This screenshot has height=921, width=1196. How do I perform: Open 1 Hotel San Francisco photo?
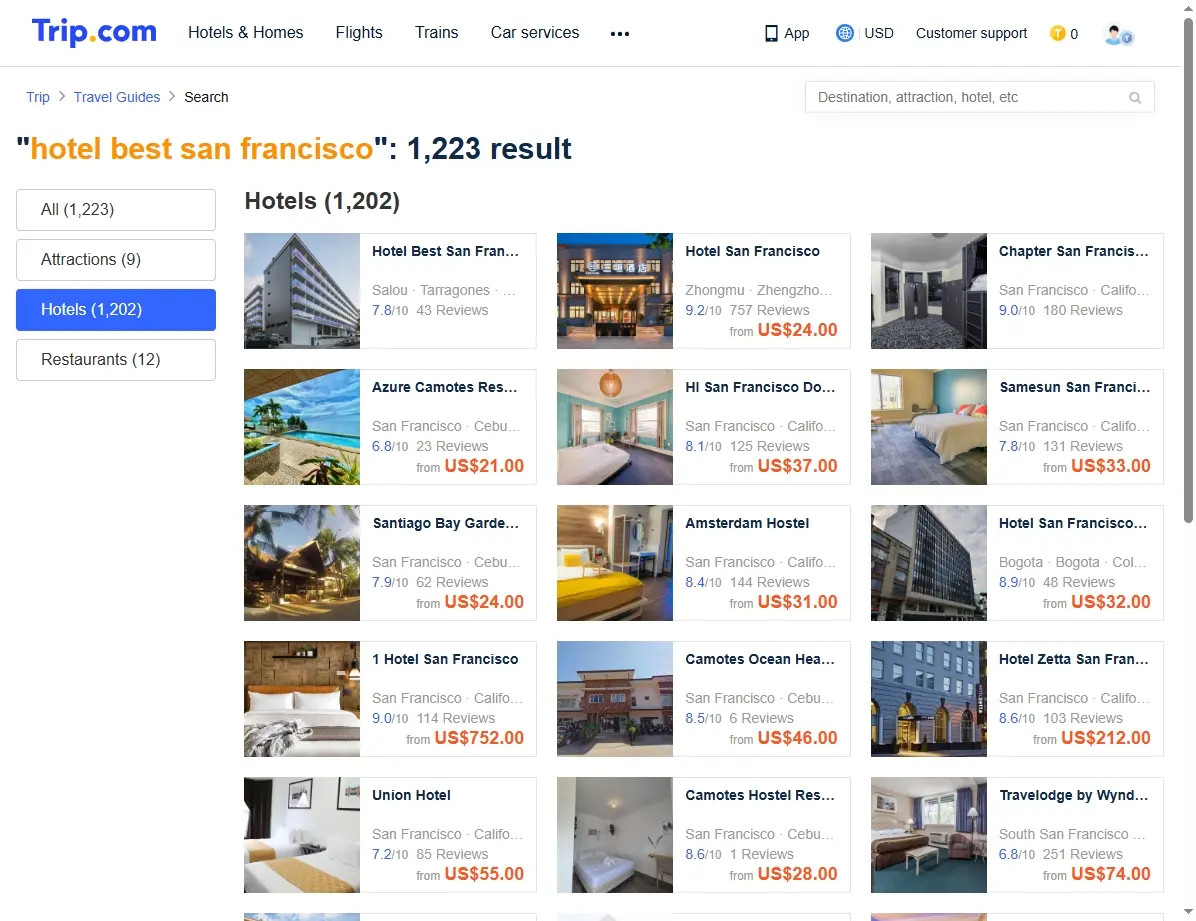(302, 698)
